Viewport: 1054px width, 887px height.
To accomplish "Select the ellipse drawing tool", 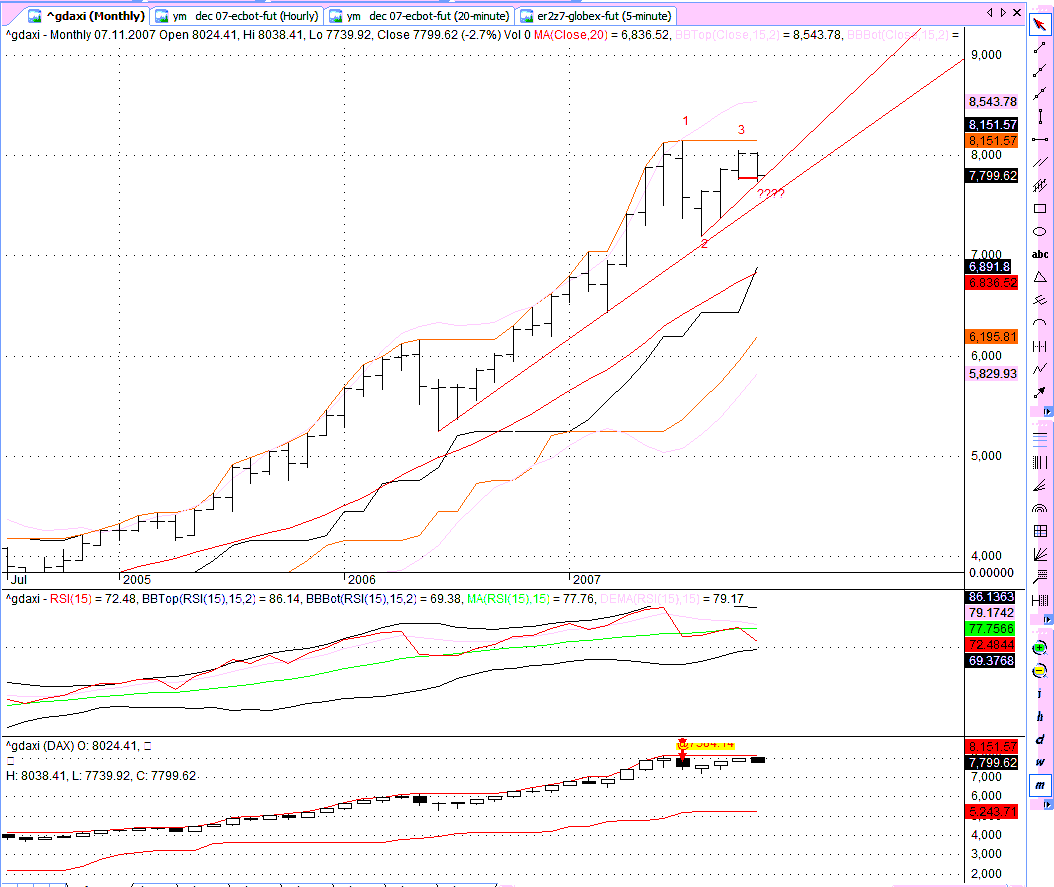I will click(1040, 231).
